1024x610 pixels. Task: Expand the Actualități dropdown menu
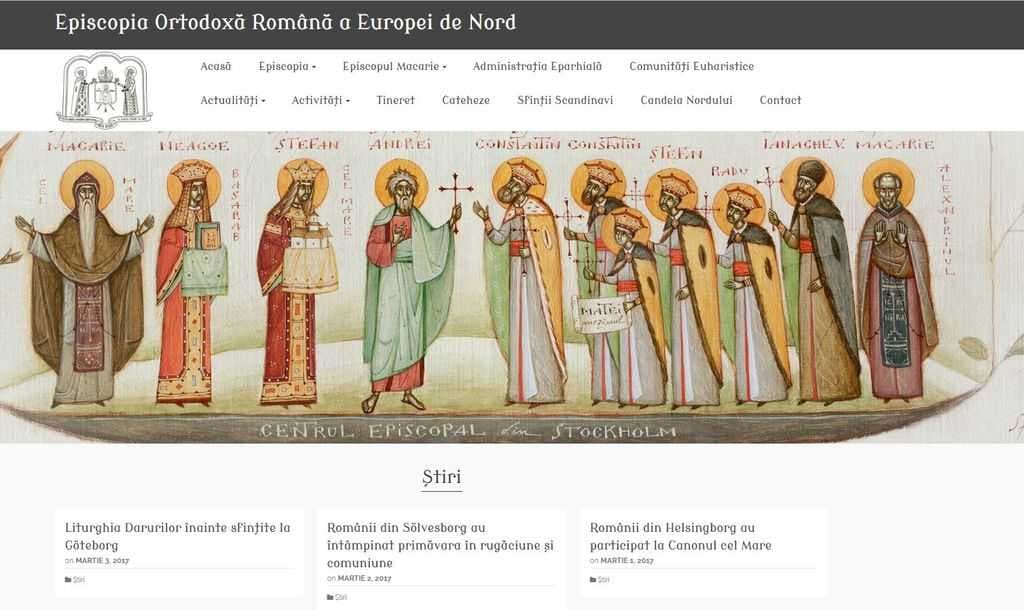coord(232,100)
